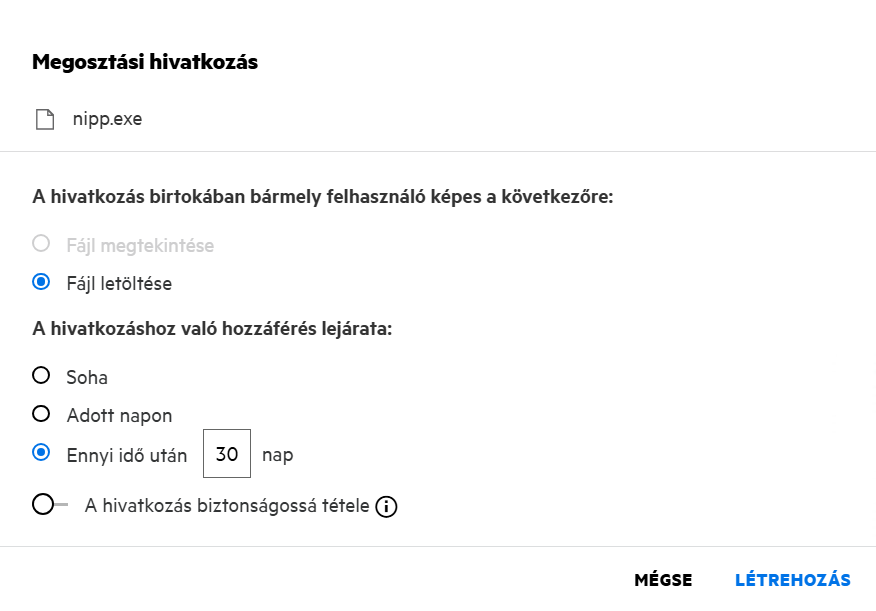Select the greyed-out "Fájl megtekintése" radio button
Screen dimensions: 876x611
(41, 244)
